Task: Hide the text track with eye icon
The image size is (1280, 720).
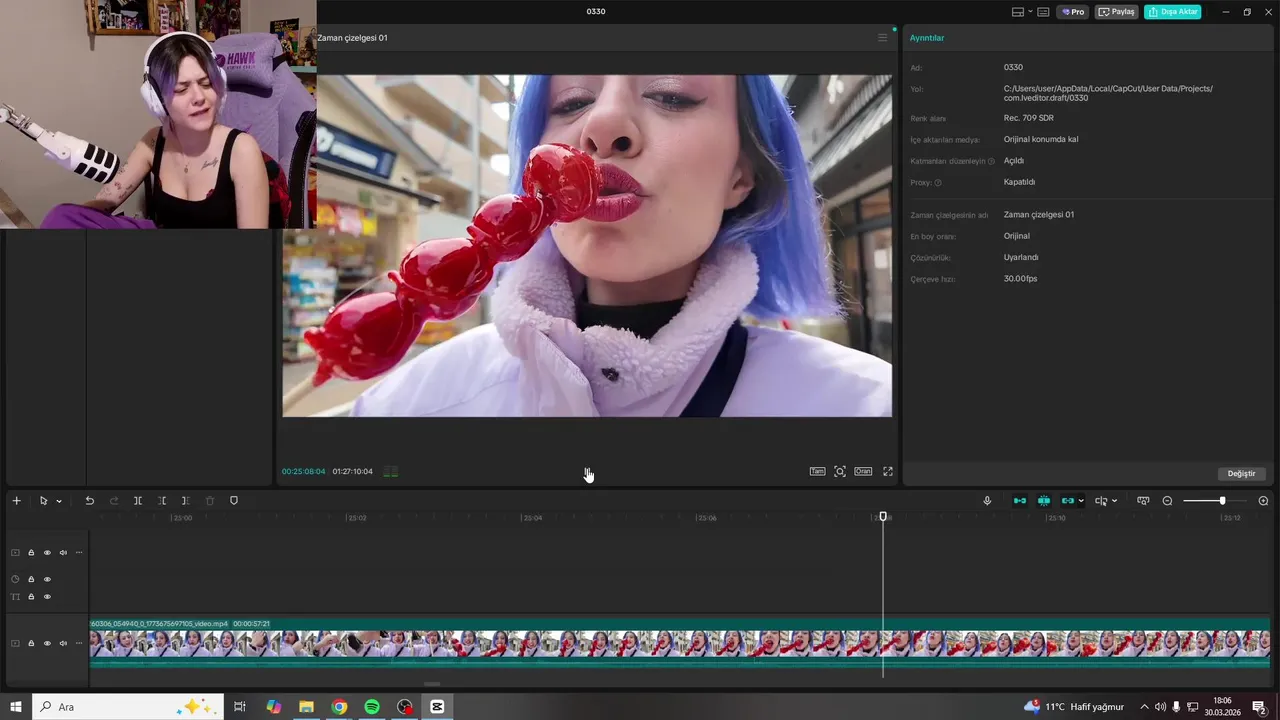Action: (47, 597)
